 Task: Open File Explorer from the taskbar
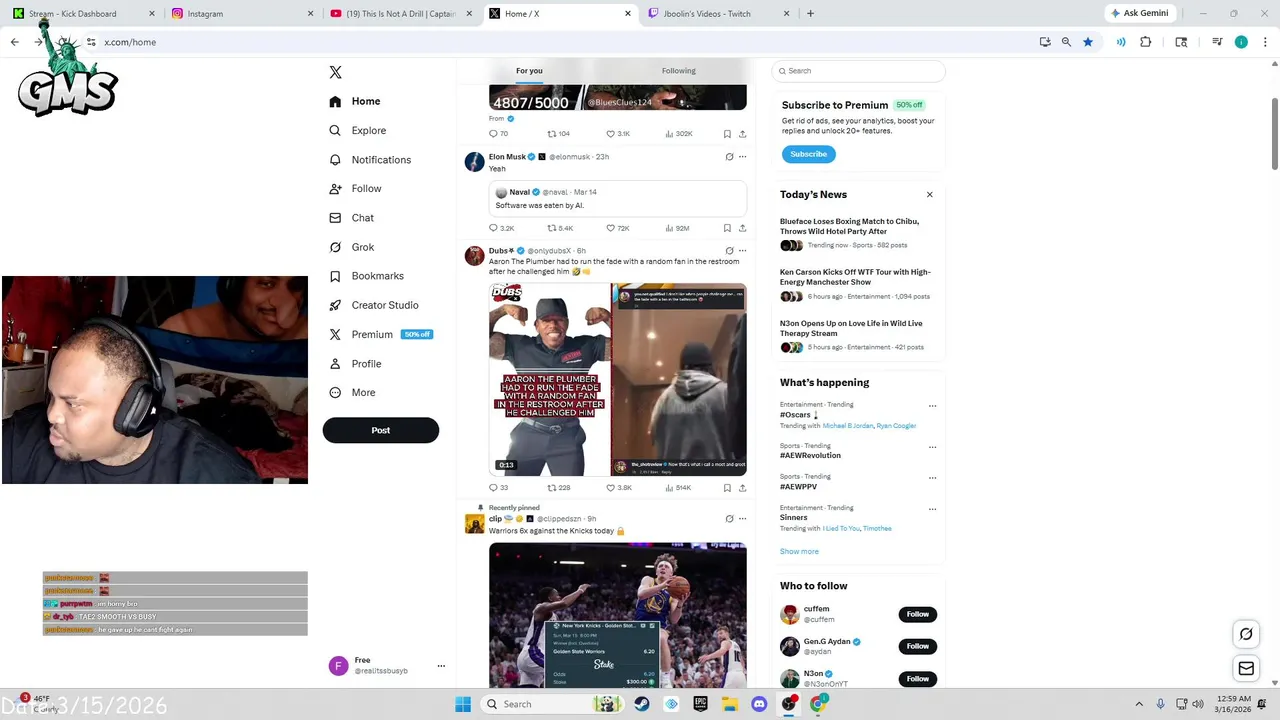click(x=730, y=704)
